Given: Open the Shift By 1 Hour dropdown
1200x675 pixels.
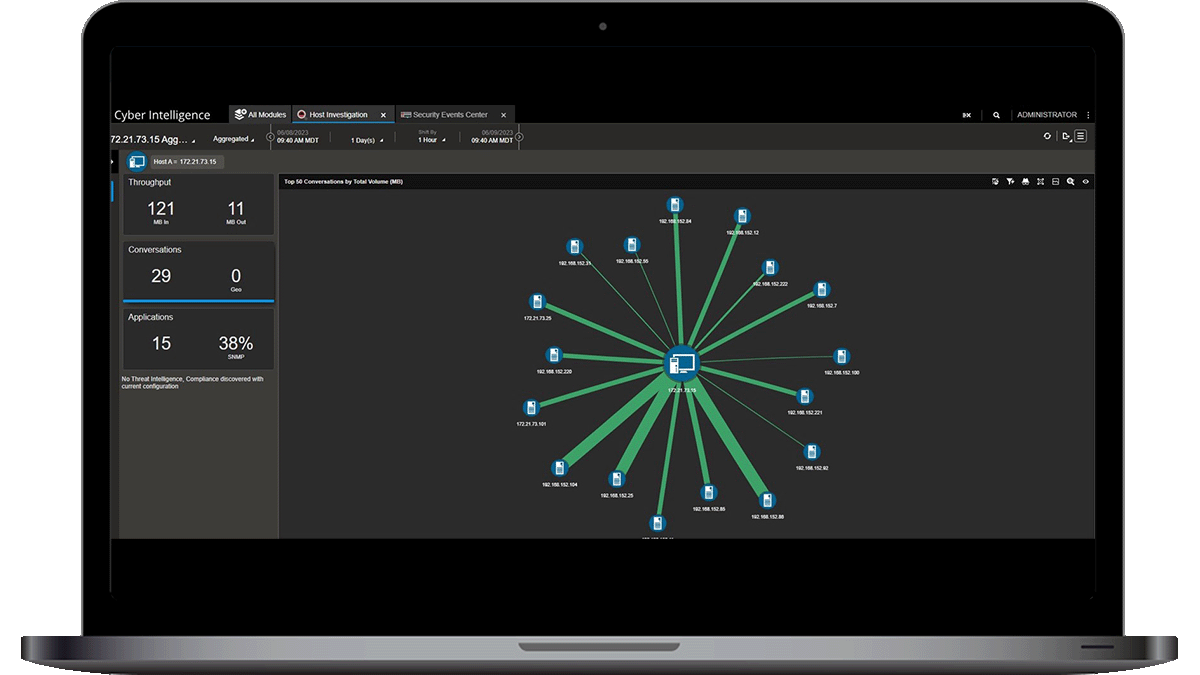Looking at the screenshot, I should tap(430, 140).
